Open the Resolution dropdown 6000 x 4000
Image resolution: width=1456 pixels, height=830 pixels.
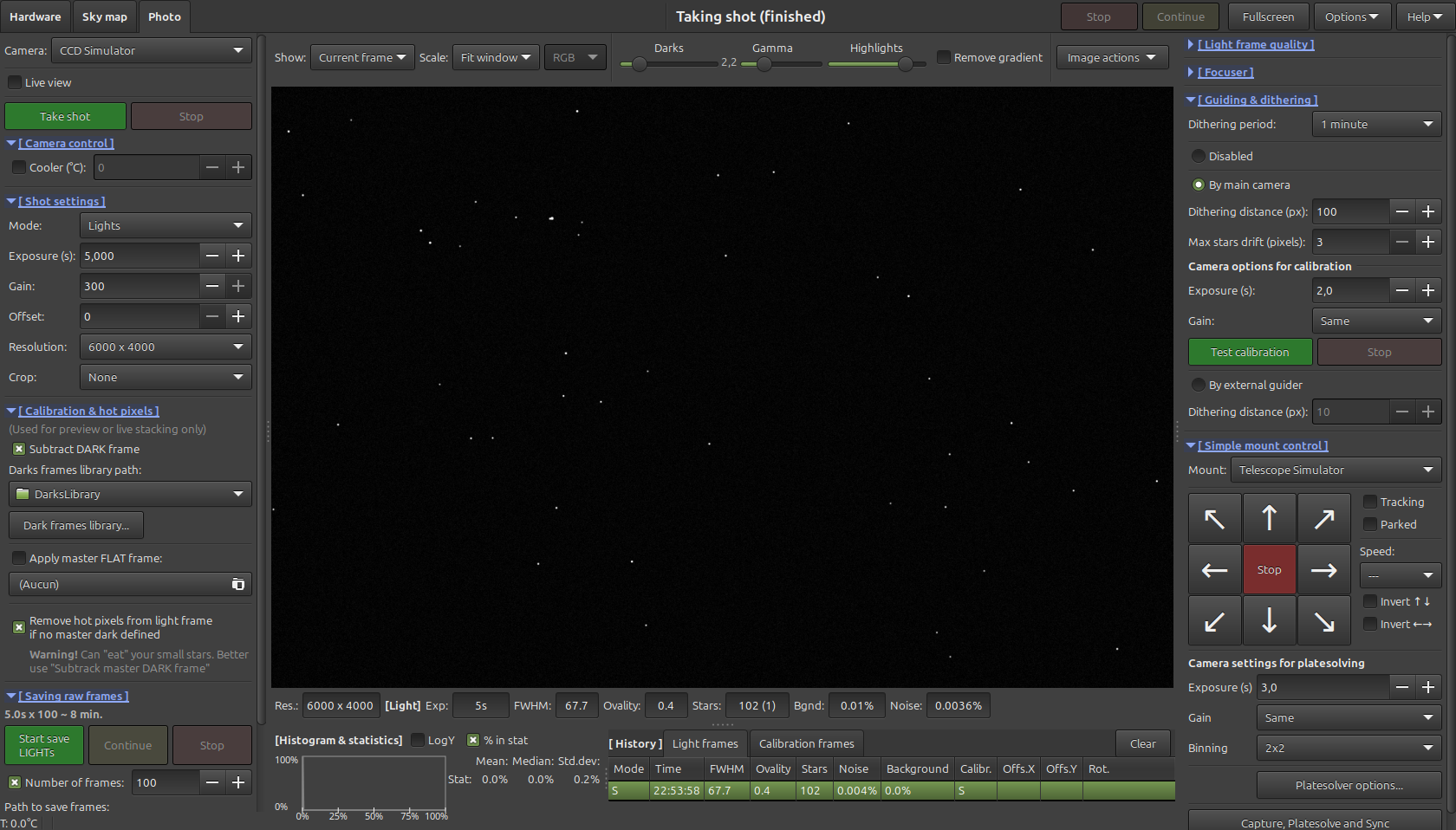tap(166, 347)
